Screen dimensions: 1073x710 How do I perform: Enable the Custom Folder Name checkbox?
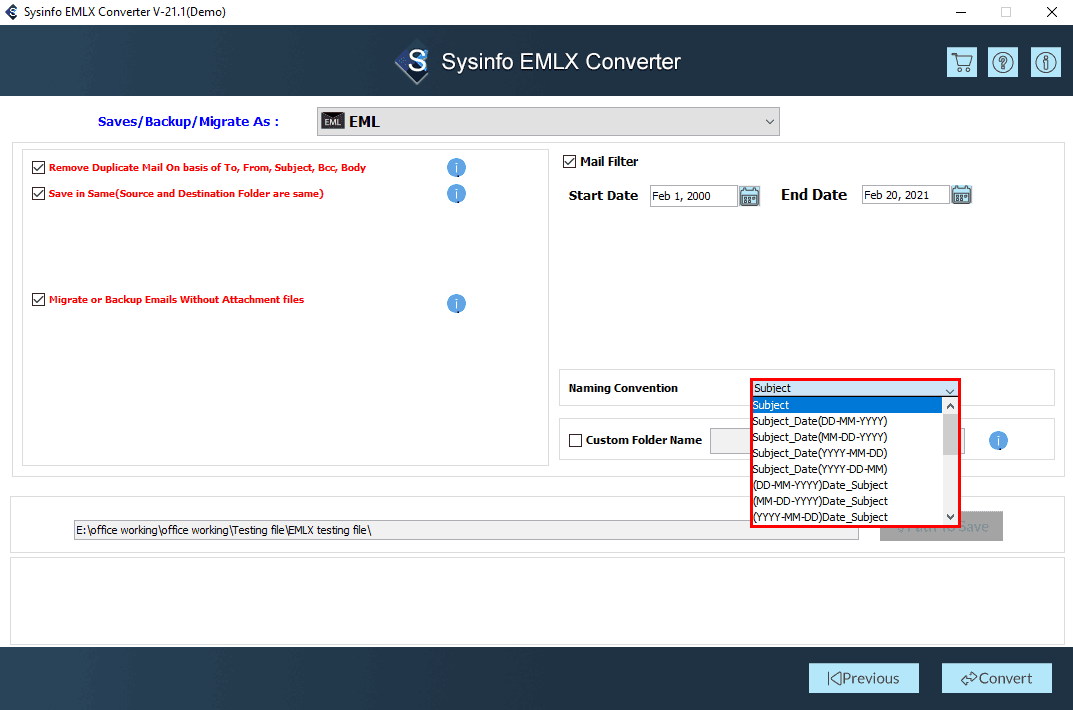(576, 441)
